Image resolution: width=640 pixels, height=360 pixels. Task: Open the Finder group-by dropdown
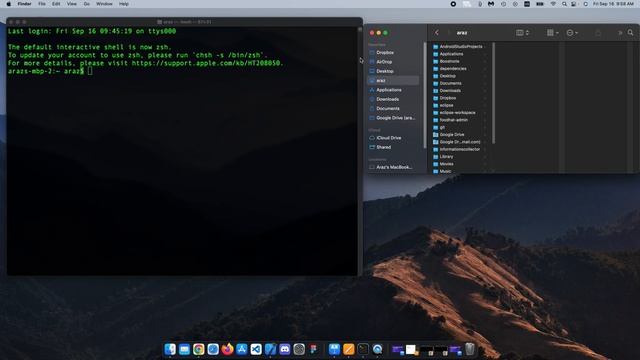tap(553, 33)
